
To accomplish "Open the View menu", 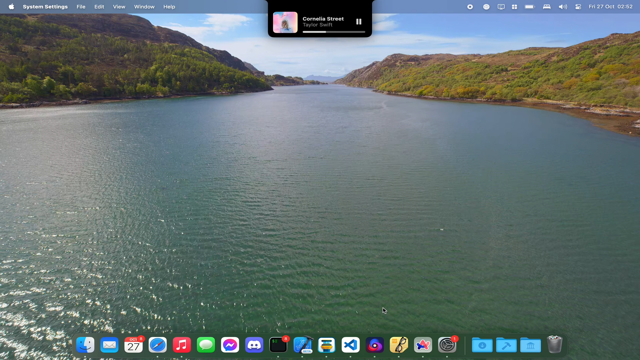I will coord(119,7).
